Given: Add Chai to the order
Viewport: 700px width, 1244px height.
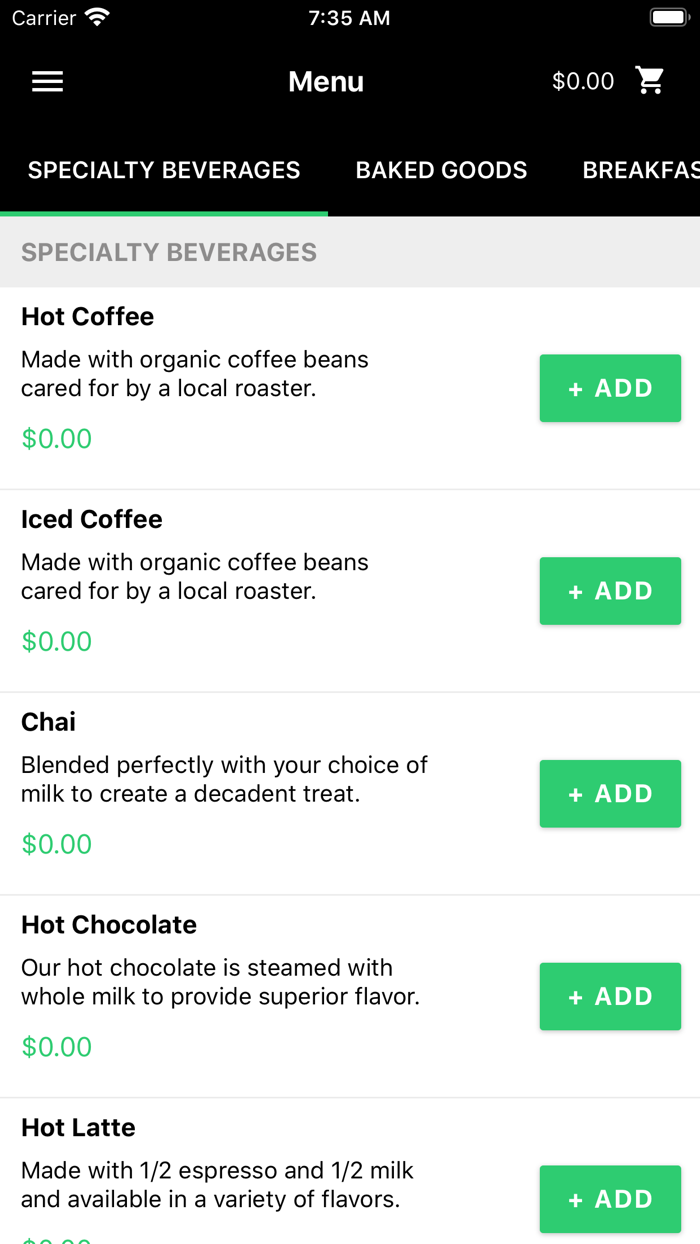Looking at the screenshot, I should [x=610, y=794].
